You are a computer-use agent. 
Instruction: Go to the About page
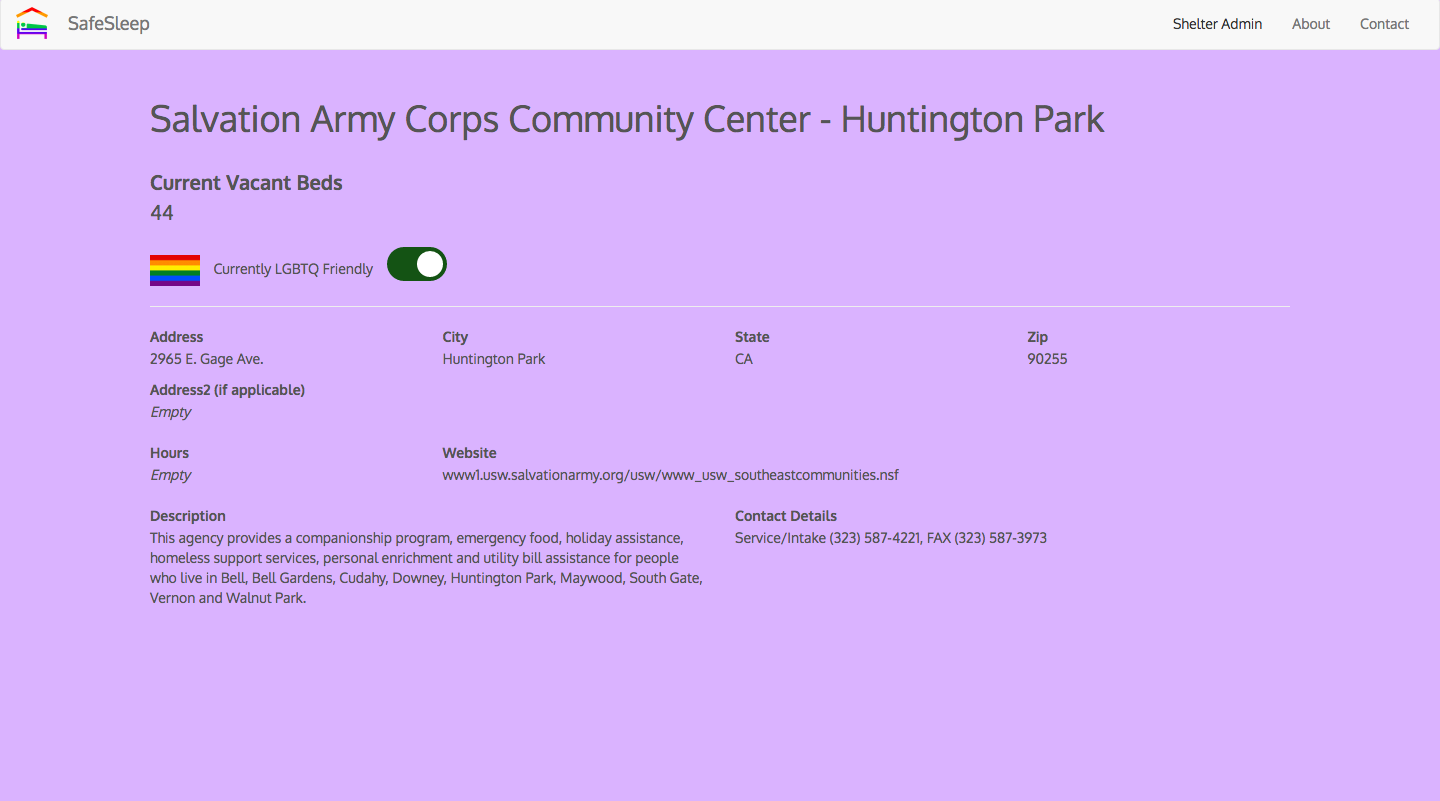pos(1311,24)
